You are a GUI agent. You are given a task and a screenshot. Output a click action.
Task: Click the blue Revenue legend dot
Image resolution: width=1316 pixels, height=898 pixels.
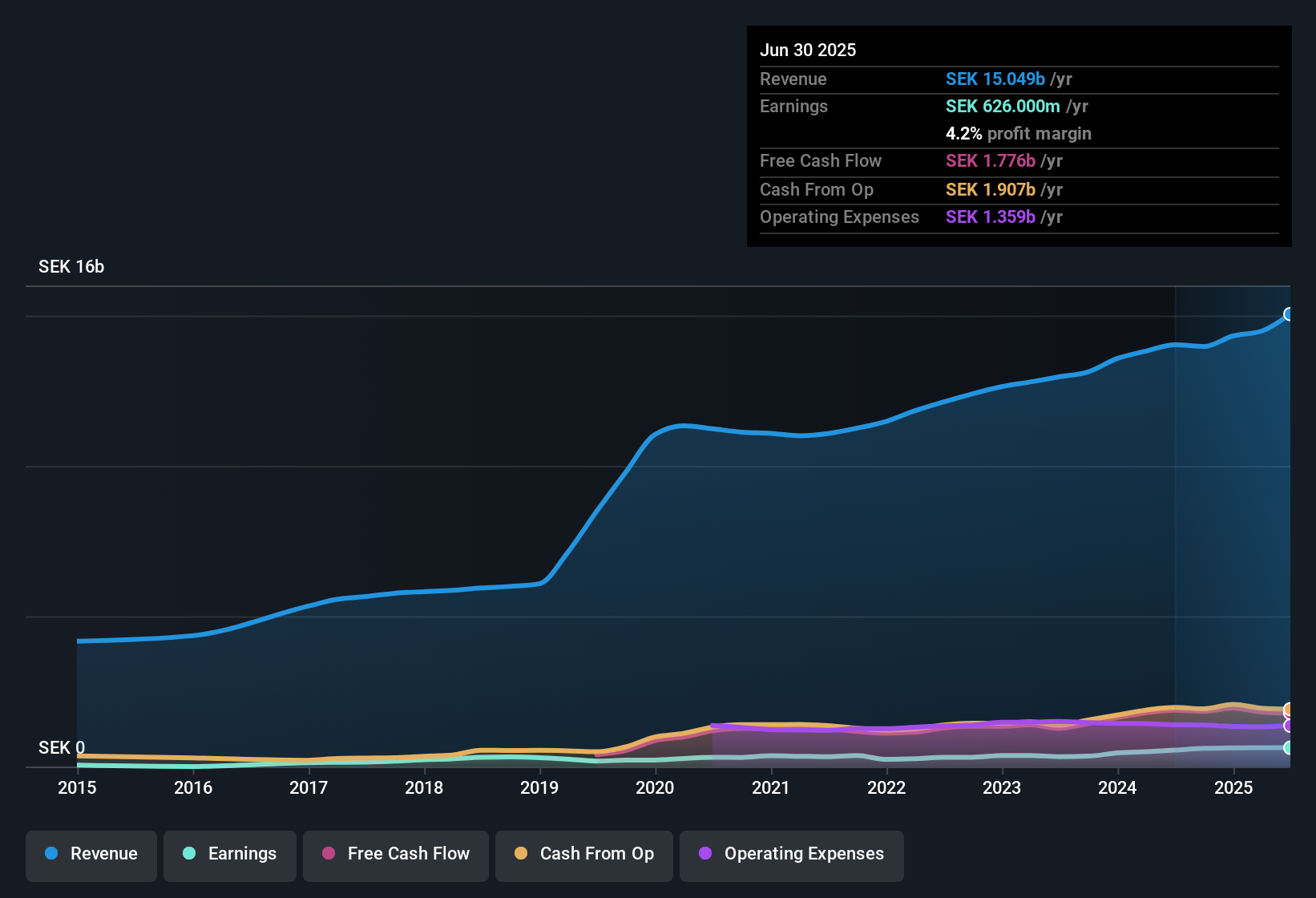(x=50, y=854)
